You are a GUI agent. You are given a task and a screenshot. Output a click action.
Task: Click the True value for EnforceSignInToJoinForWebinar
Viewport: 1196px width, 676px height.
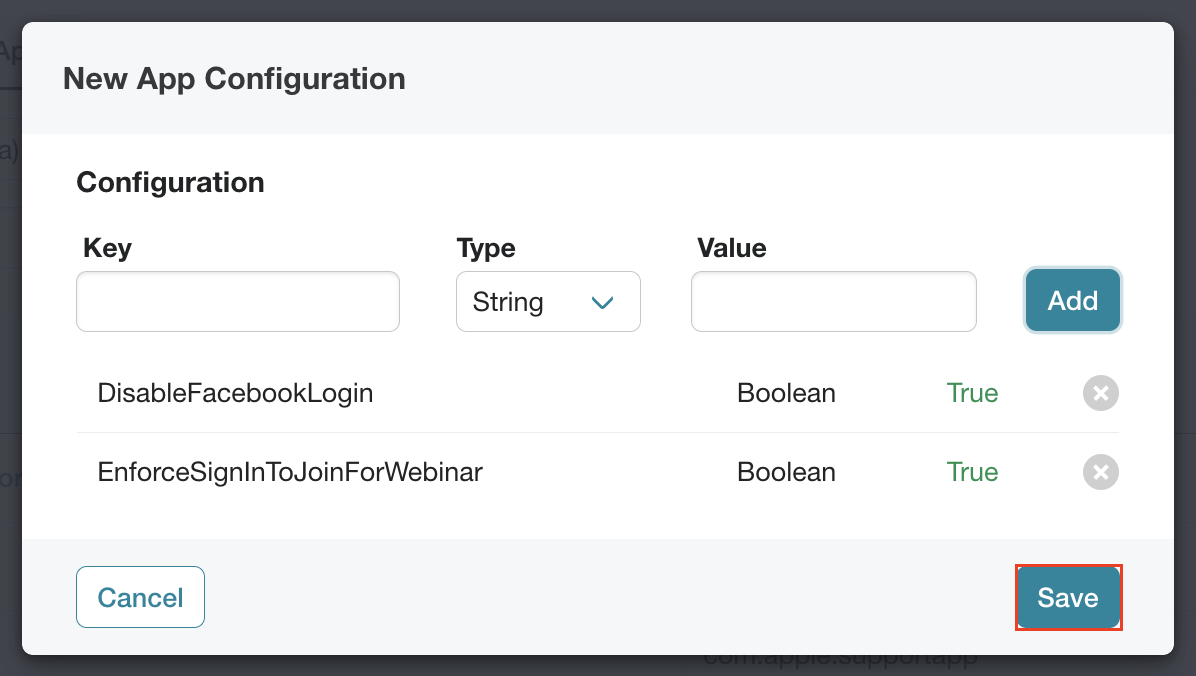click(x=973, y=472)
